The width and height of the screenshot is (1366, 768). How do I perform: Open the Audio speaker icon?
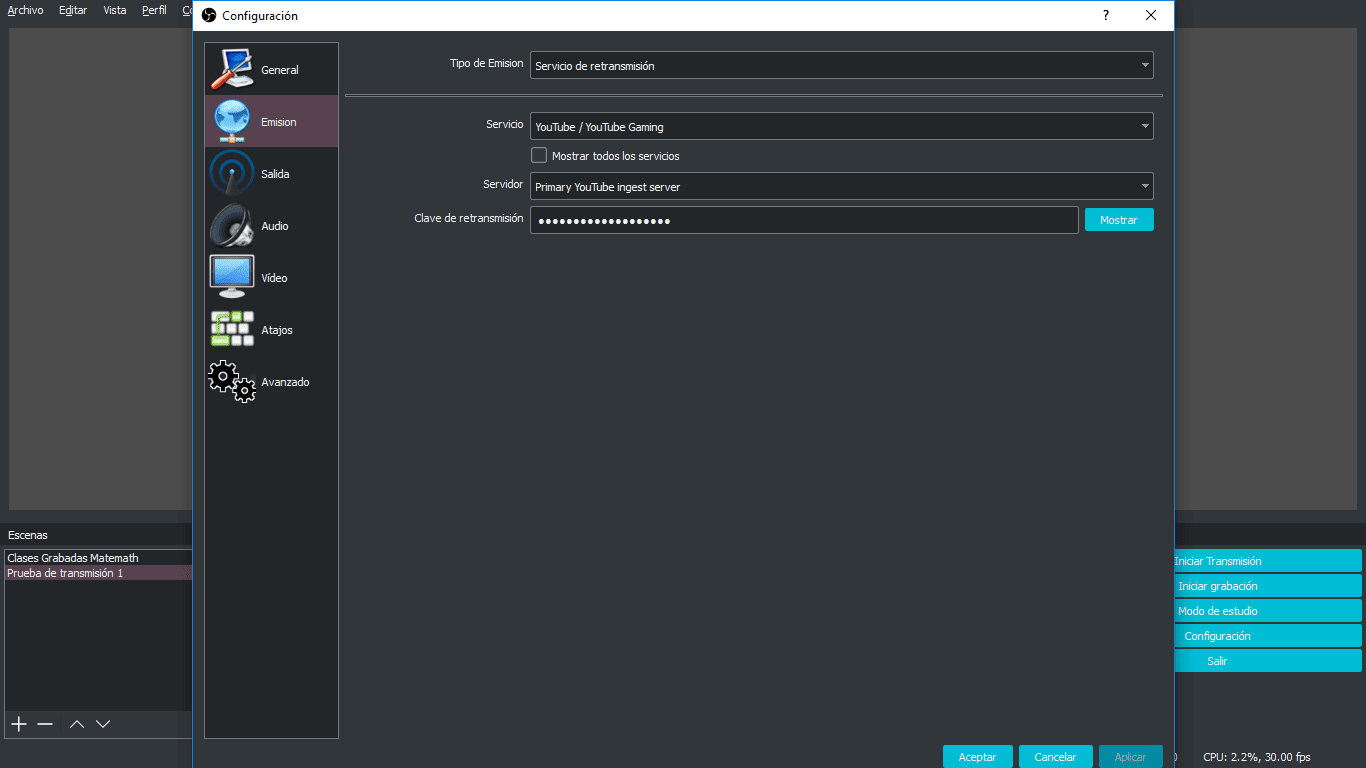click(232, 226)
